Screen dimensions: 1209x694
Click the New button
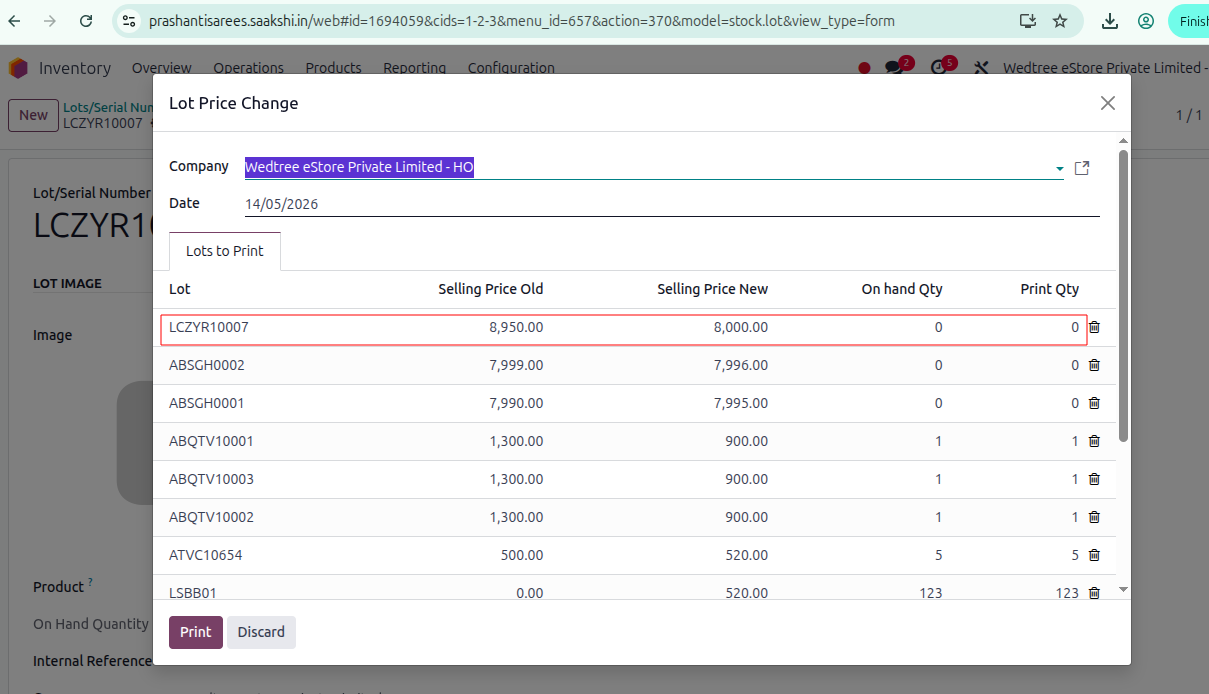point(33,115)
